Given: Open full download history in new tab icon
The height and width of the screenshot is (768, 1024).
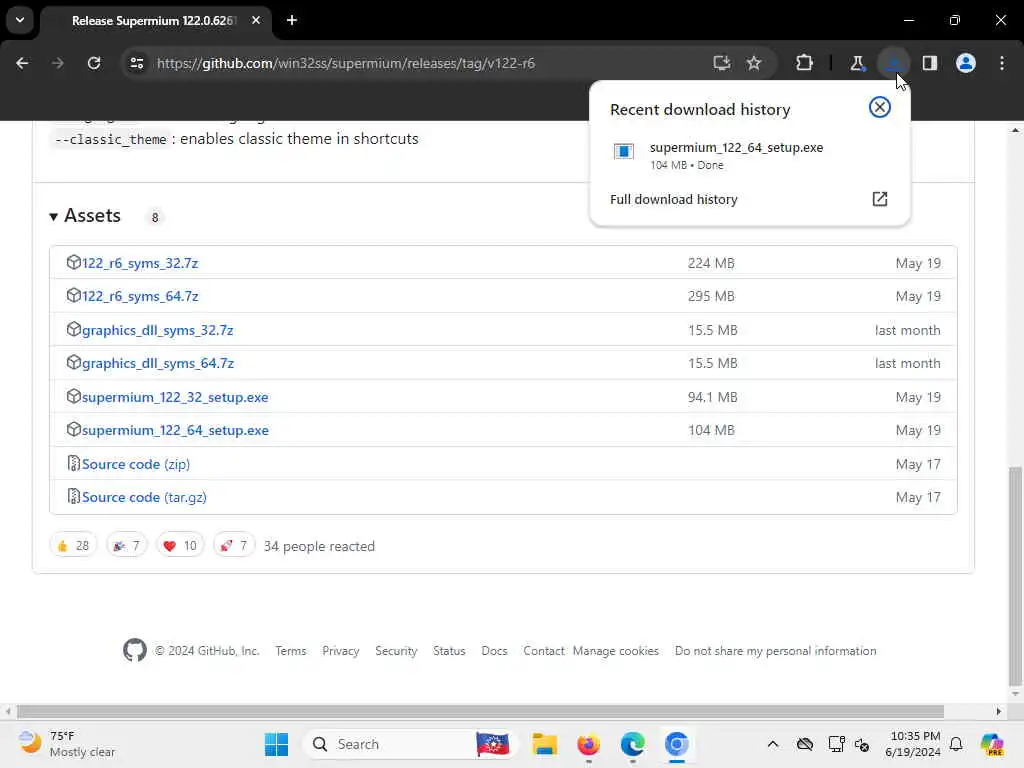Looking at the screenshot, I should [x=880, y=199].
